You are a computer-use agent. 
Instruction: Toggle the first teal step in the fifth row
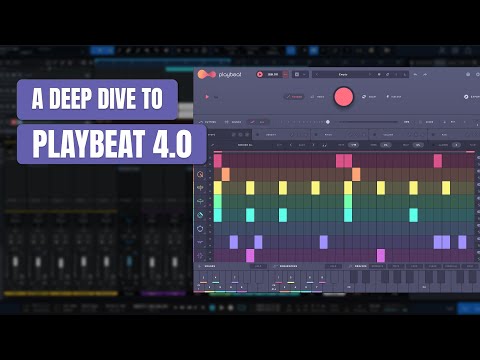coord(218,215)
